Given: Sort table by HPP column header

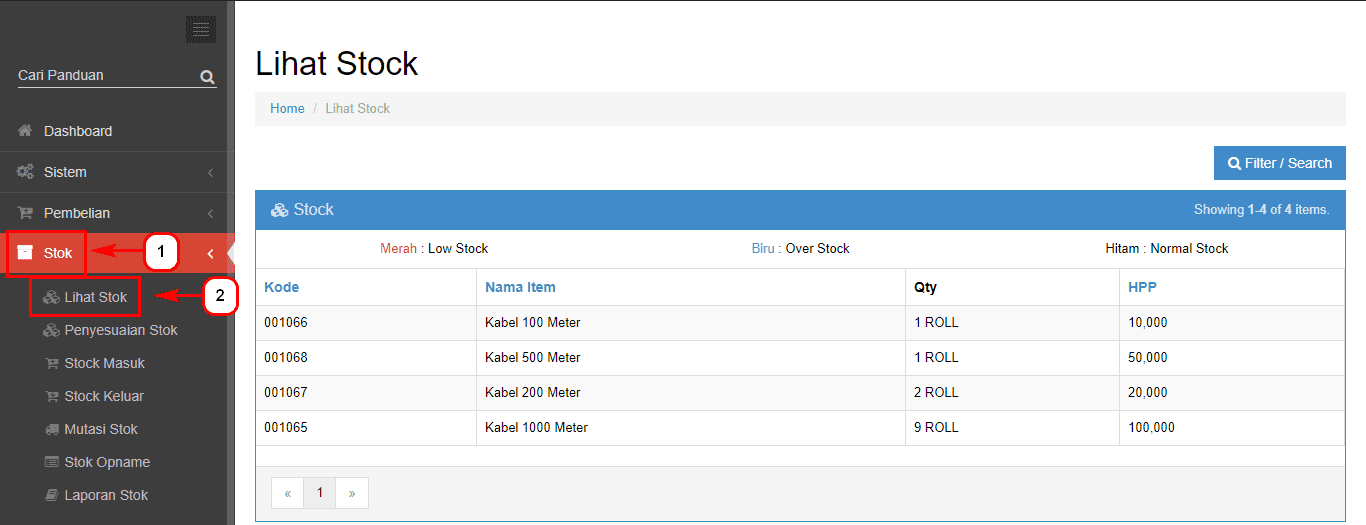Looking at the screenshot, I should (x=1142, y=287).
